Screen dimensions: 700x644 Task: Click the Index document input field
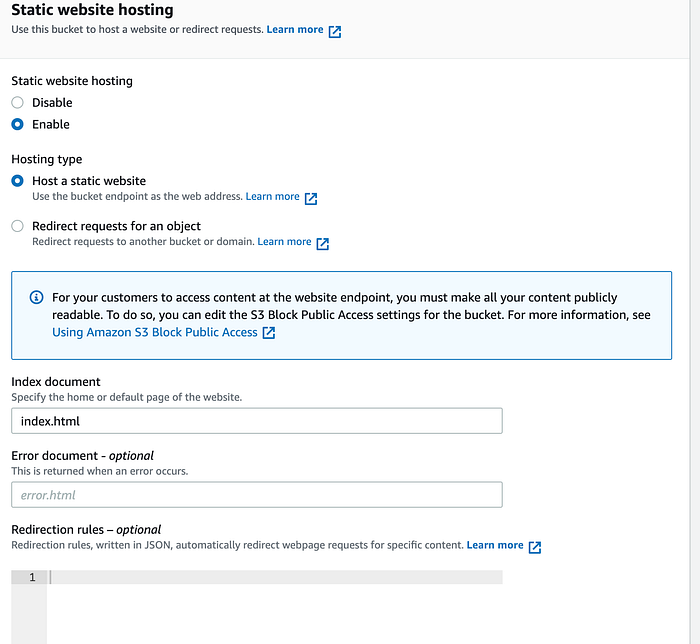[257, 421]
